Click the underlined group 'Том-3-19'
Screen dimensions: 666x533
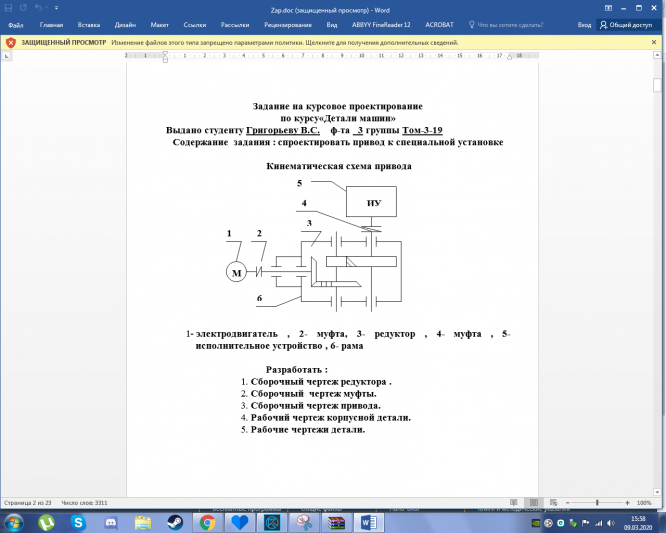(x=422, y=130)
